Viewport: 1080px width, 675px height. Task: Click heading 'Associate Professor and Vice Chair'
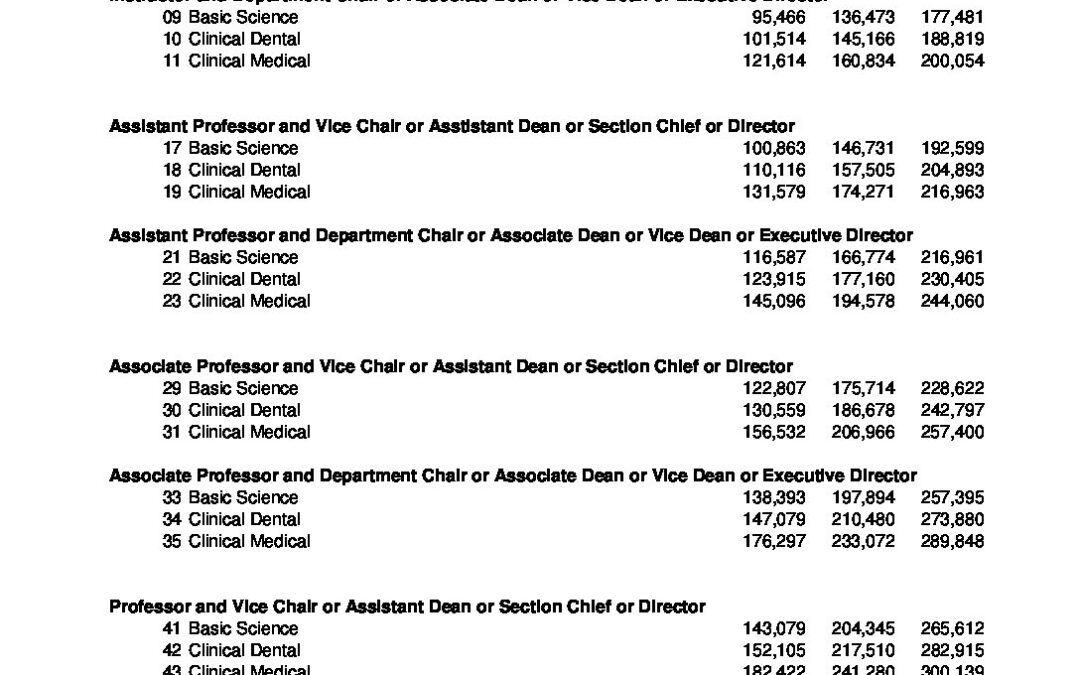tap(451, 366)
